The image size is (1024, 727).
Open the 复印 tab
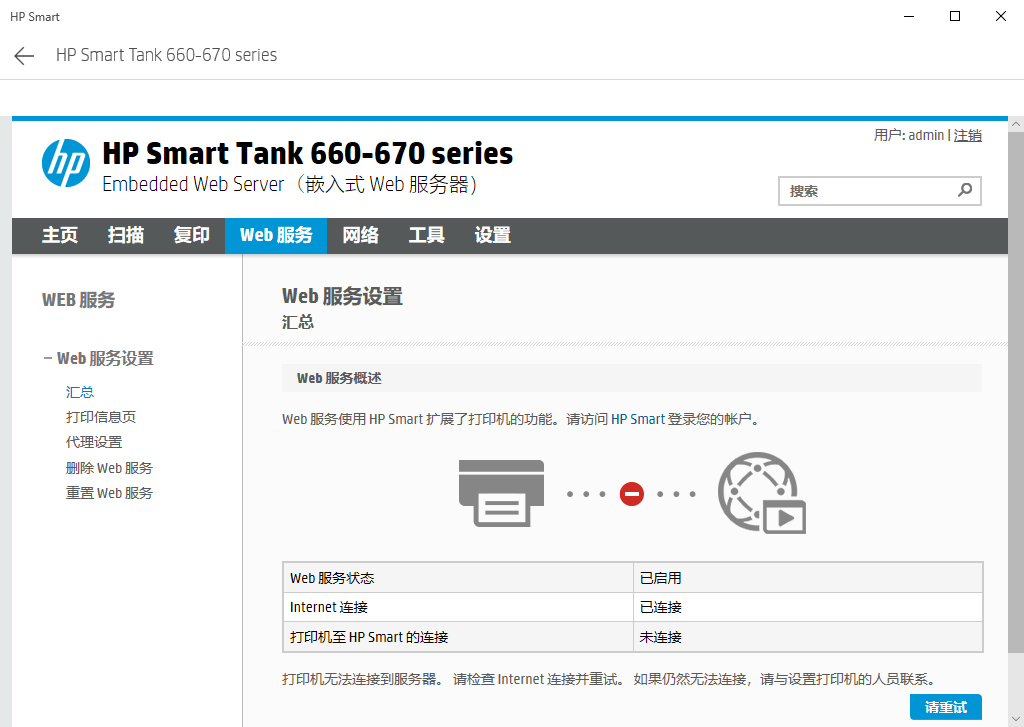click(x=191, y=235)
